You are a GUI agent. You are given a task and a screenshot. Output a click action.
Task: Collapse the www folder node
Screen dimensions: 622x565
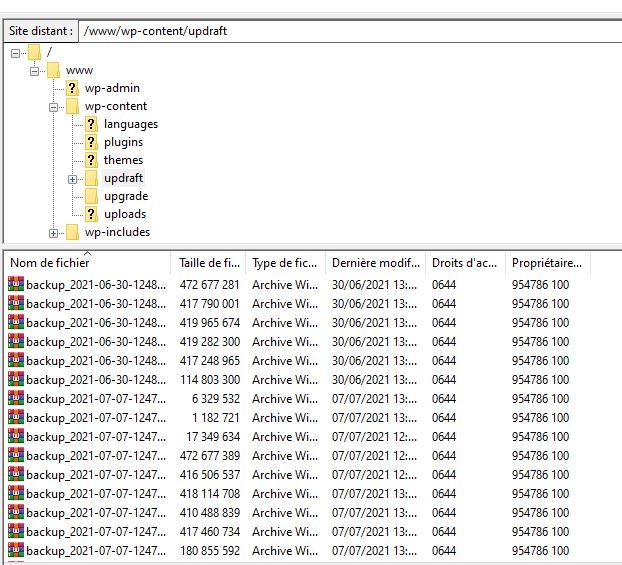[35, 71]
